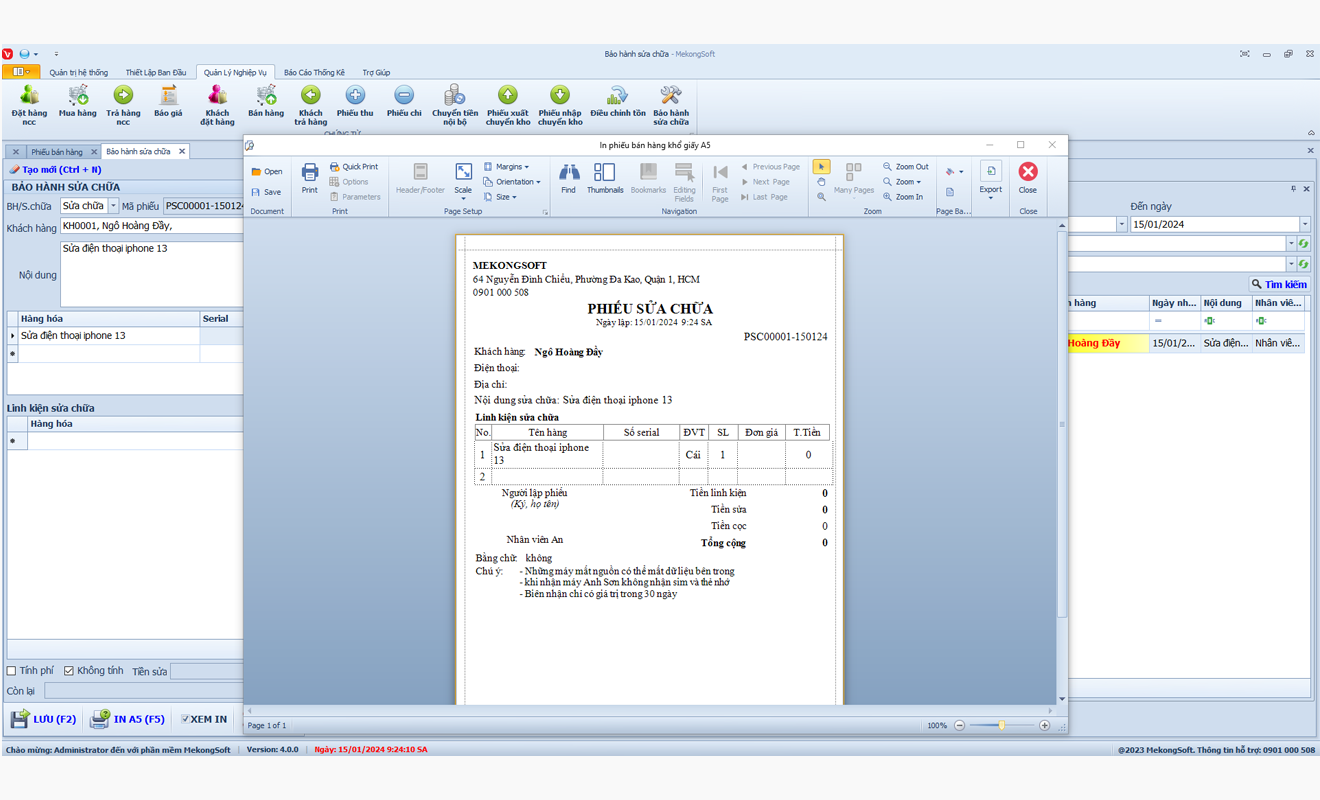This screenshot has width=1320, height=800.
Task: Switch to Phiếu bán hàng document tab
Action: coord(56,152)
